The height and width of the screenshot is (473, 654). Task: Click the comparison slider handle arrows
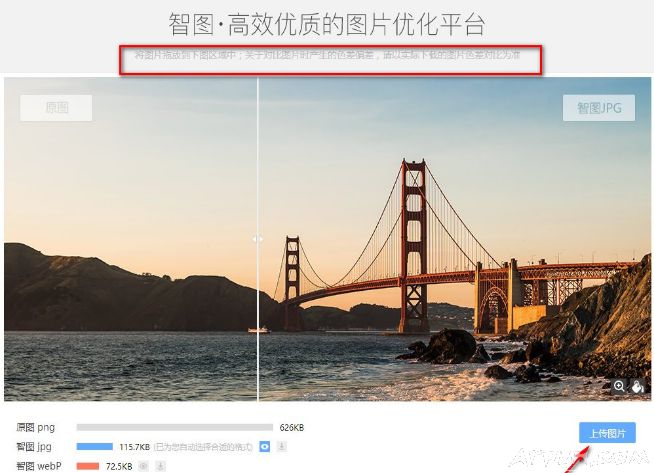coord(258,239)
